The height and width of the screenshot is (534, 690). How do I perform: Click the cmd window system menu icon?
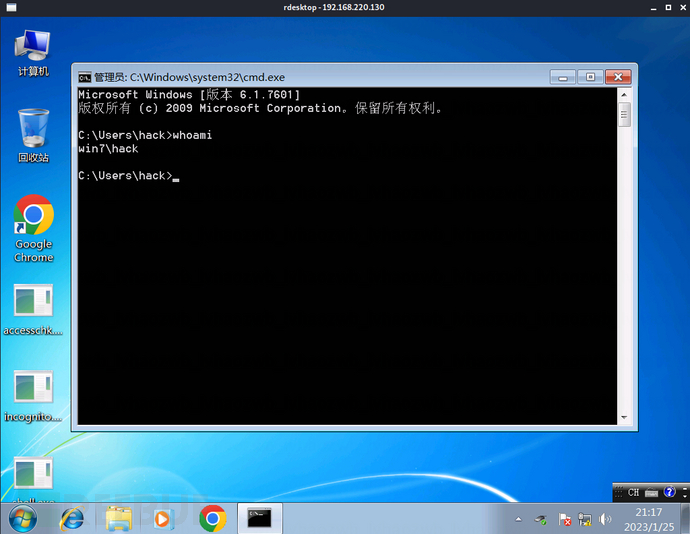click(x=84, y=77)
